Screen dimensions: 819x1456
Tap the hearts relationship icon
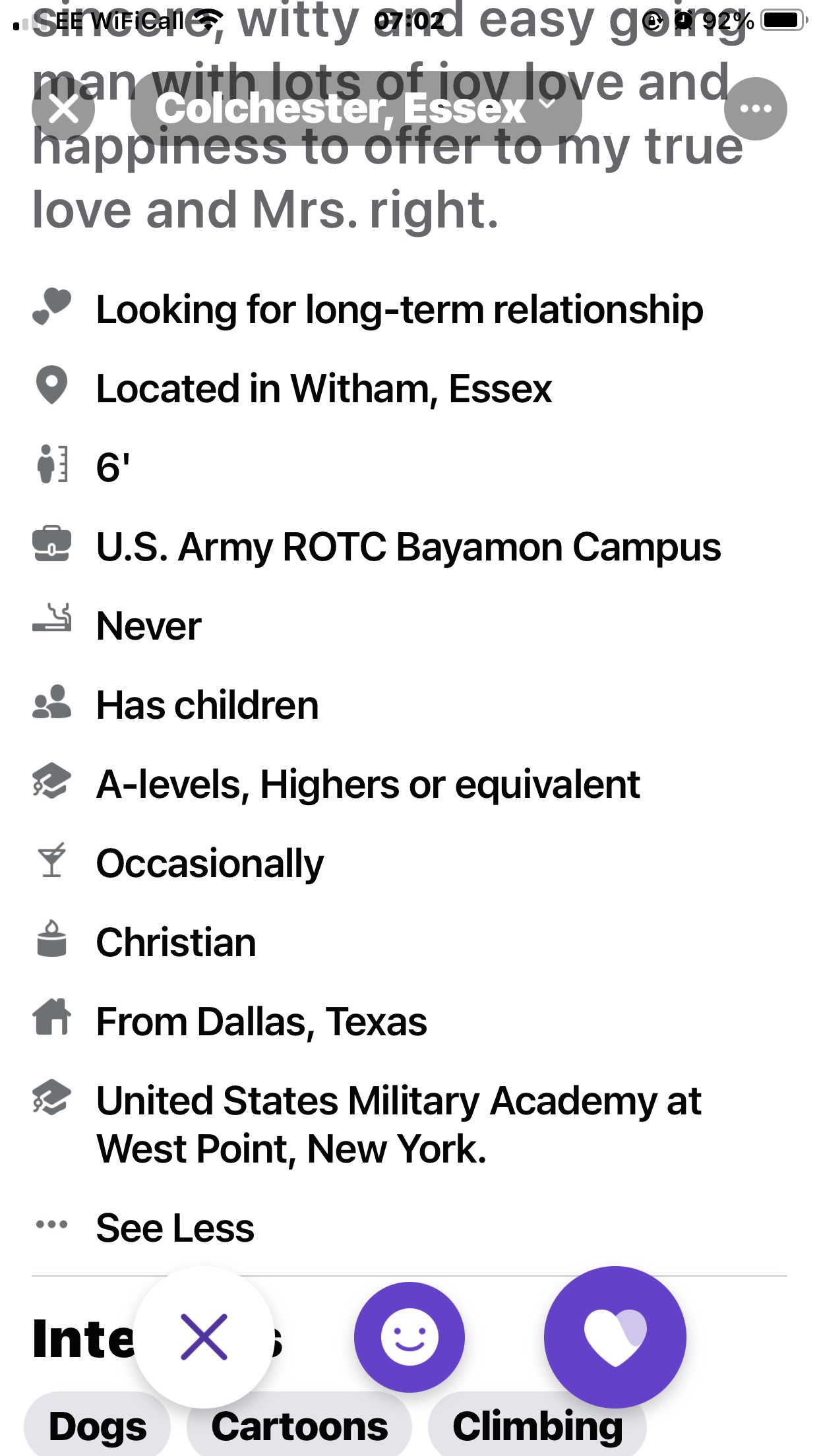(x=51, y=307)
